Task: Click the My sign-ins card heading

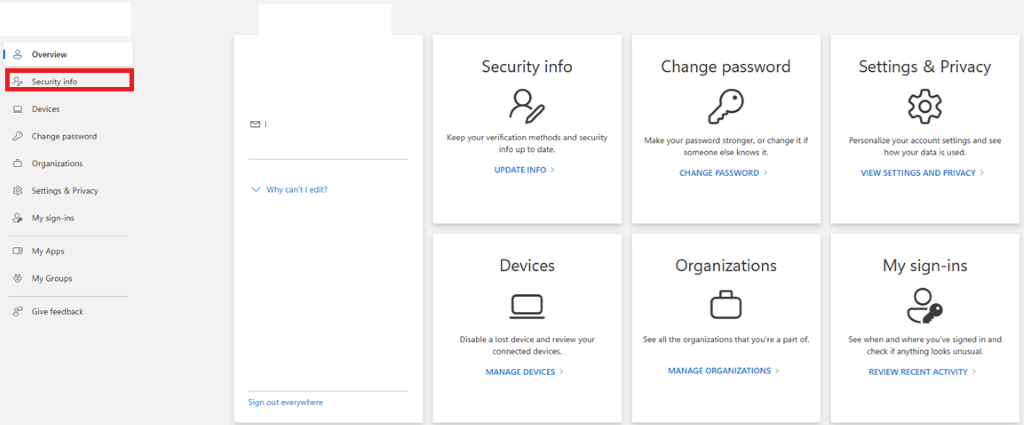Action: (x=925, y=266)
